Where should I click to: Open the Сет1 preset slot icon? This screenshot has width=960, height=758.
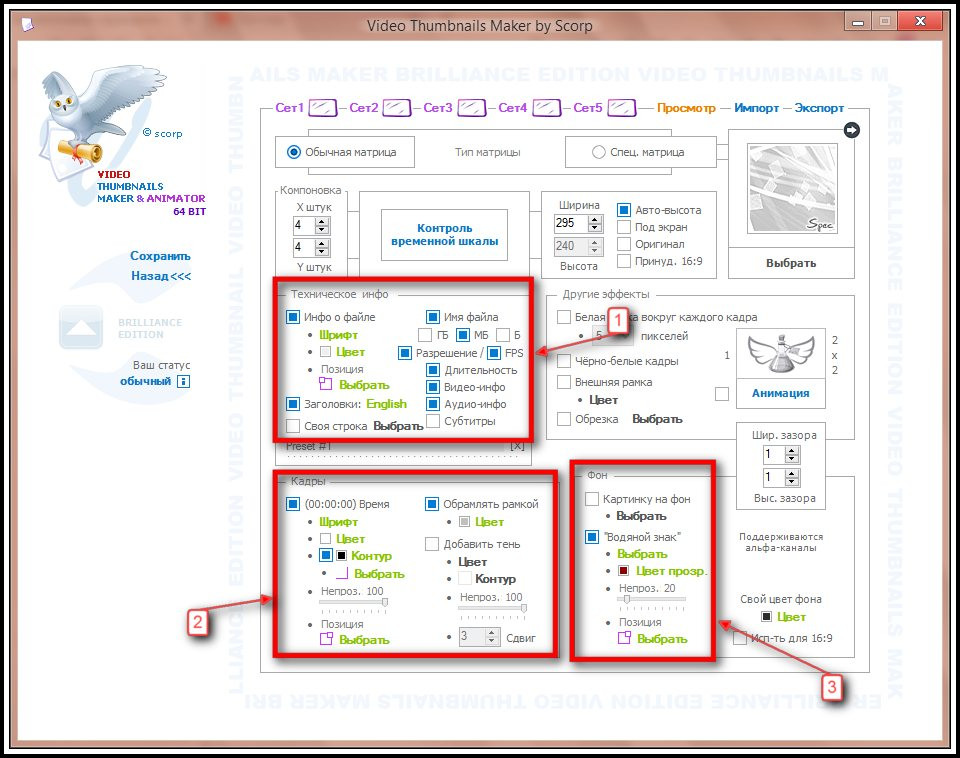tap(323, 108)
